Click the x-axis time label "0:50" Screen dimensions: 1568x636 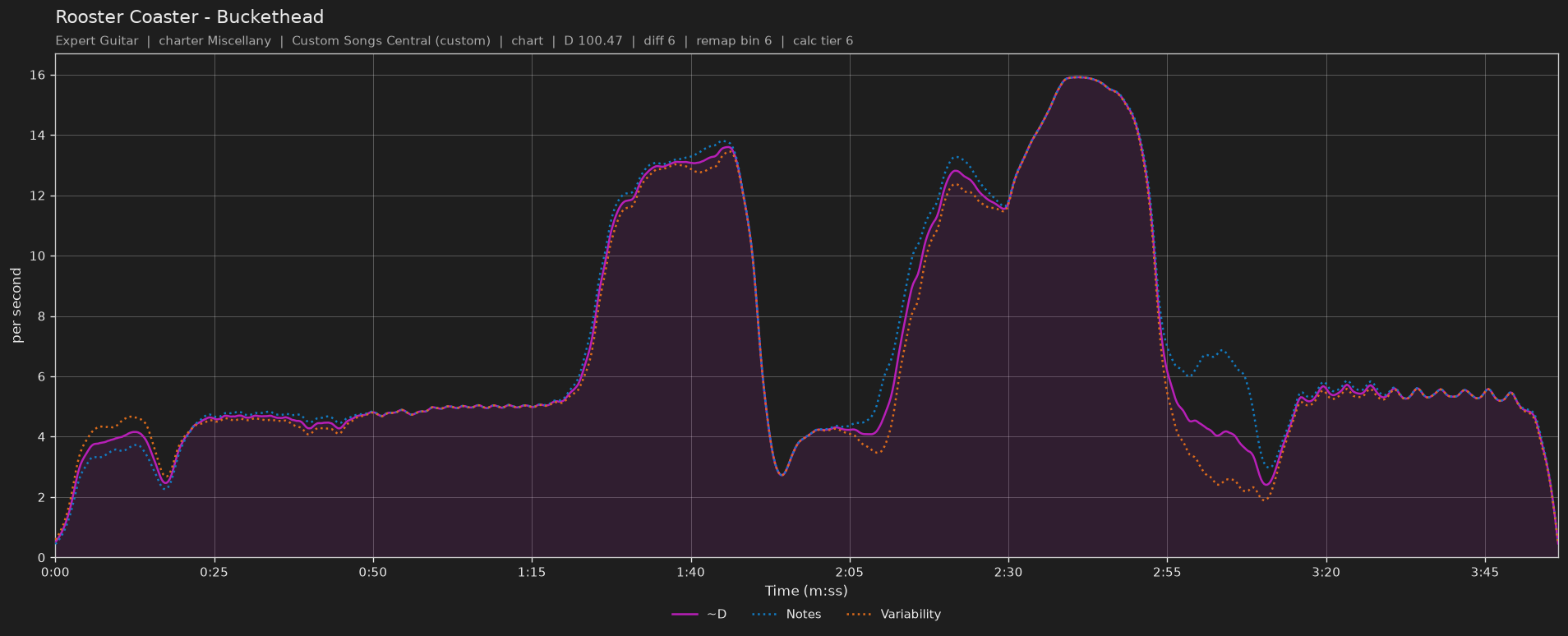pos(373,573)
